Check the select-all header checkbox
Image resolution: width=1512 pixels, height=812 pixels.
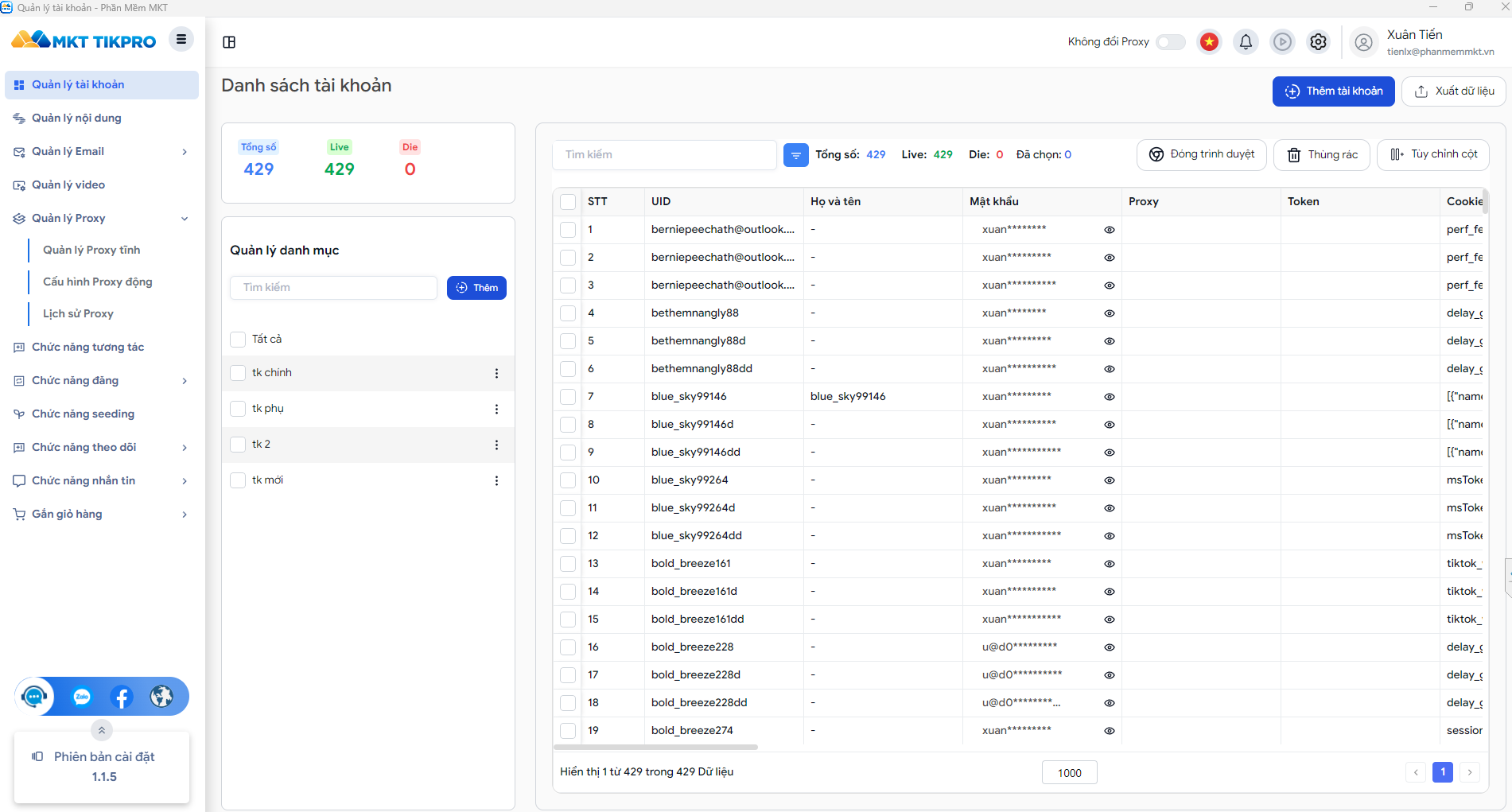[568, 202]
